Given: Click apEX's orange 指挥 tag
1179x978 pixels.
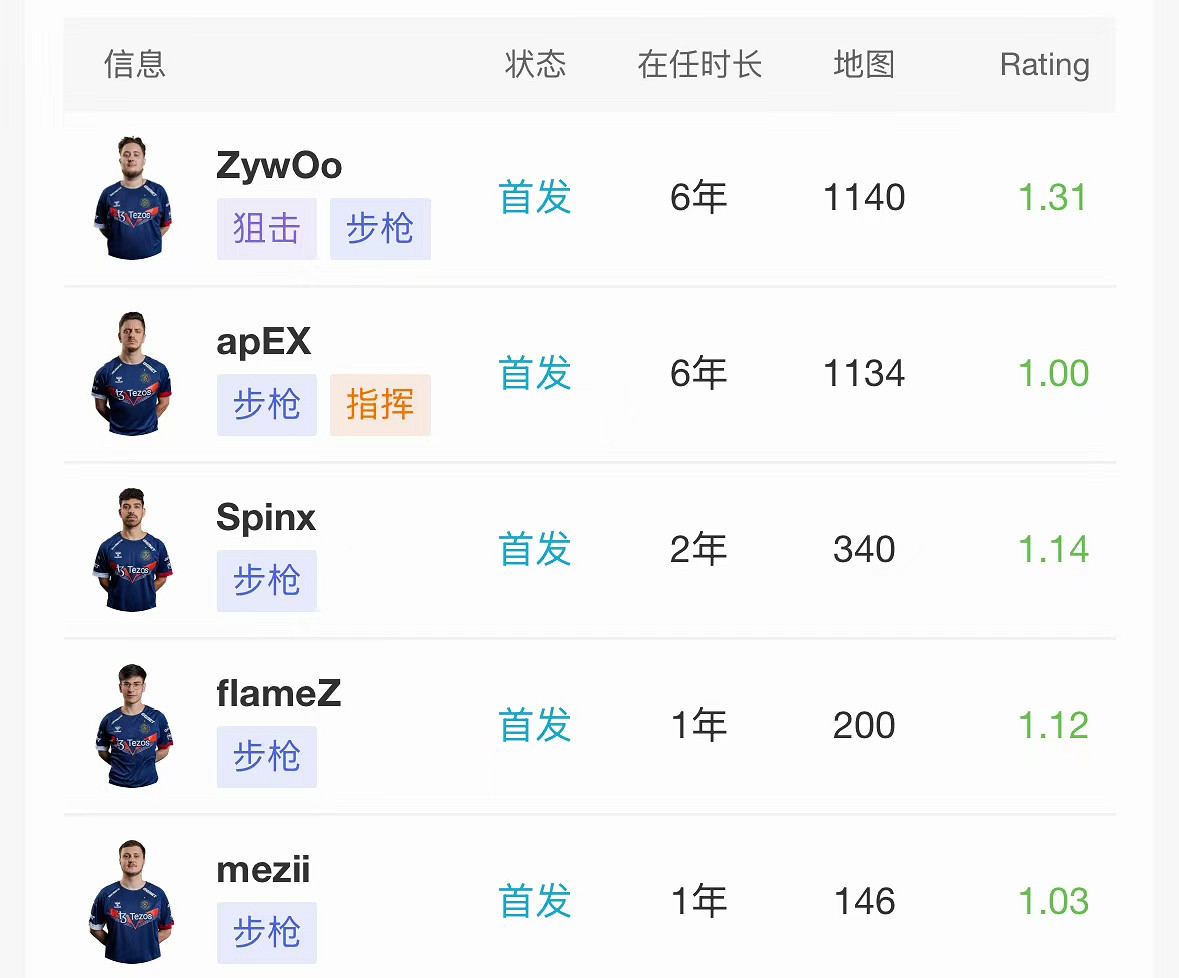Looking at the screenshot, I should 380,405.
